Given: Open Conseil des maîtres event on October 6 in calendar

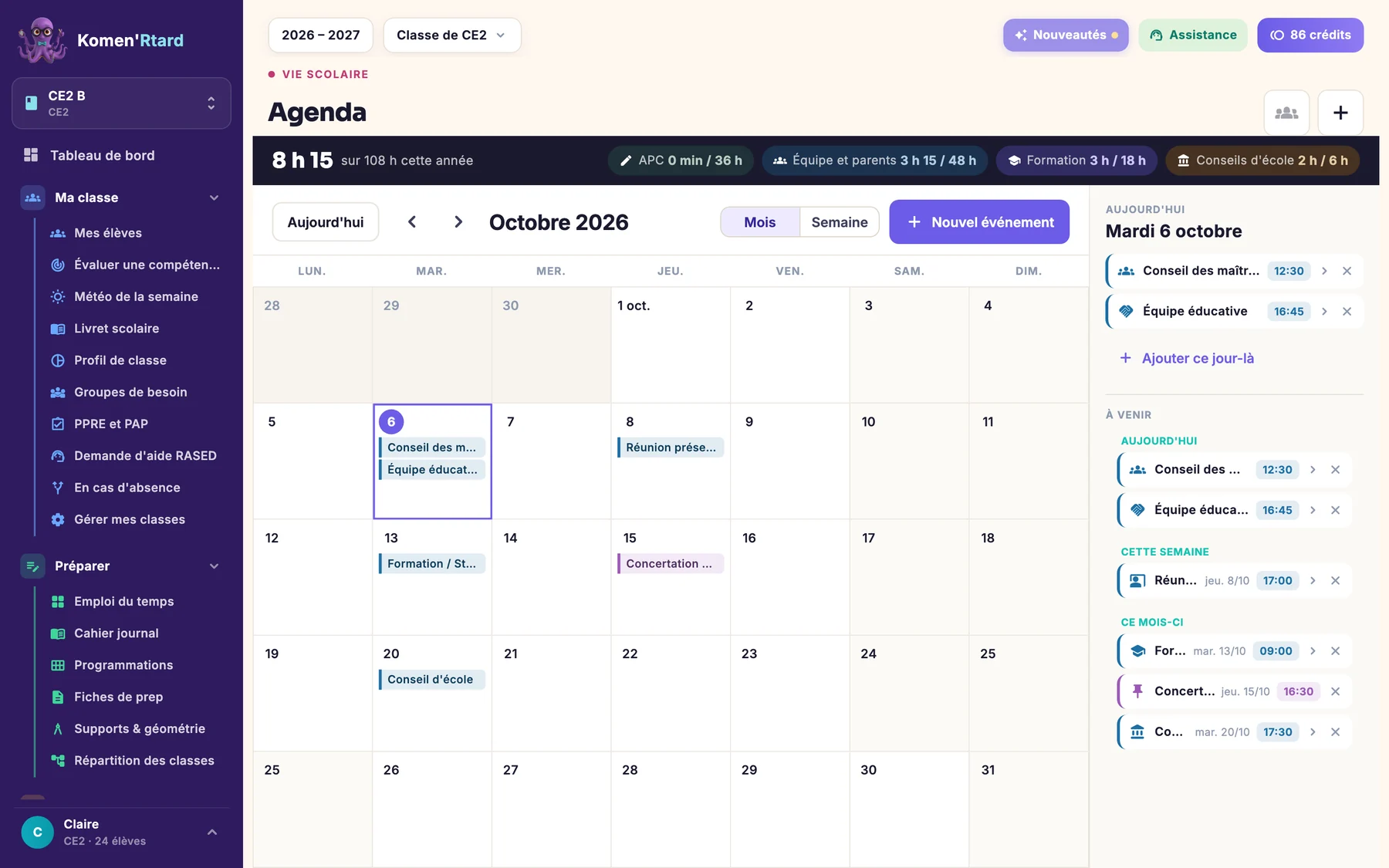Looking at the screenshot, I should (432, 448).
